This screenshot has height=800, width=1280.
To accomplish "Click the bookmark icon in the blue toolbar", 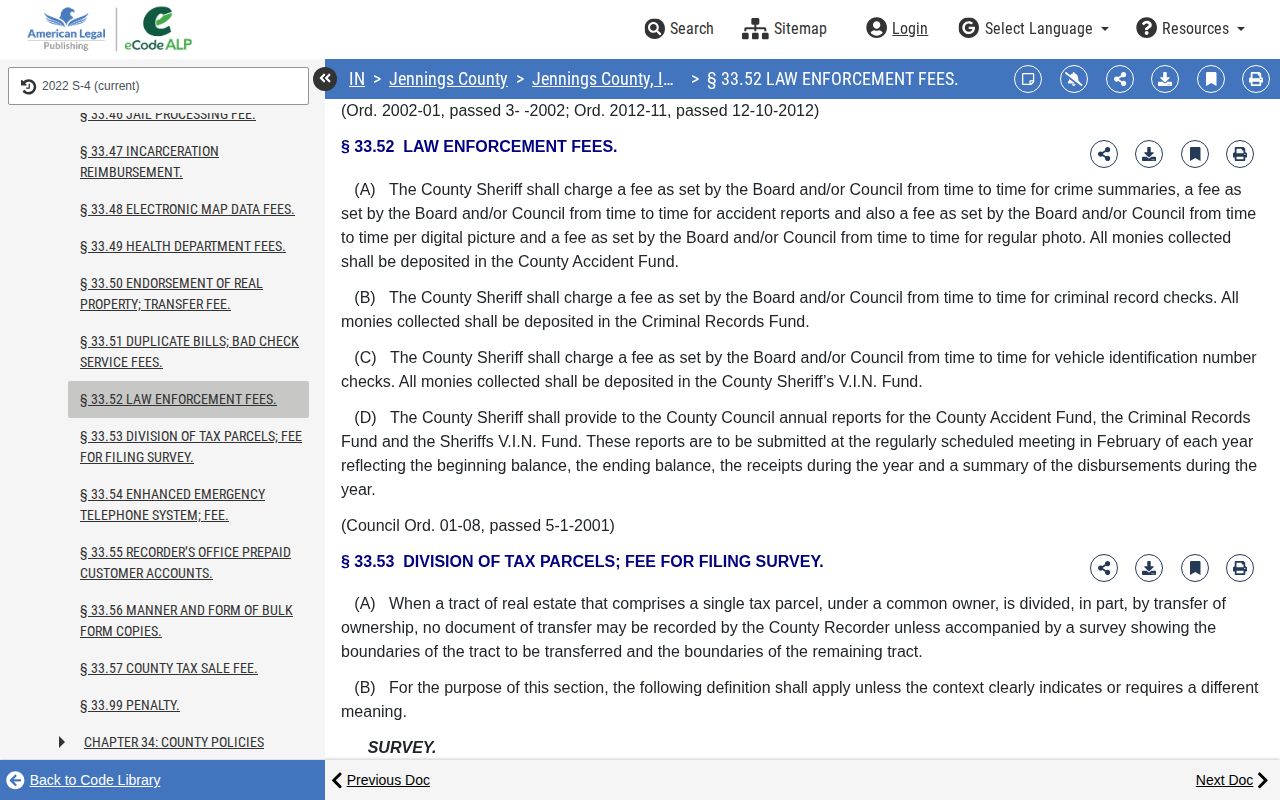I will click(x=1211, y=79).
